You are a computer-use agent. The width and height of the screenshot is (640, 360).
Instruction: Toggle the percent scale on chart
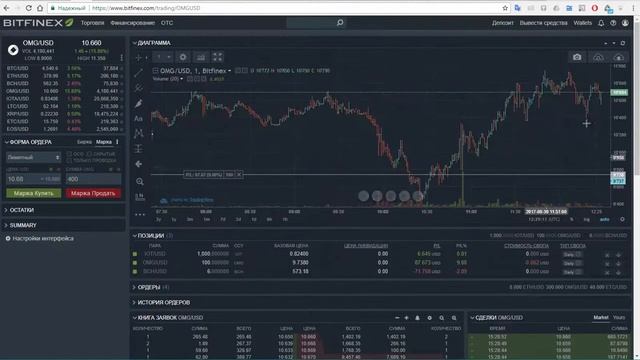tap(571, 220)
